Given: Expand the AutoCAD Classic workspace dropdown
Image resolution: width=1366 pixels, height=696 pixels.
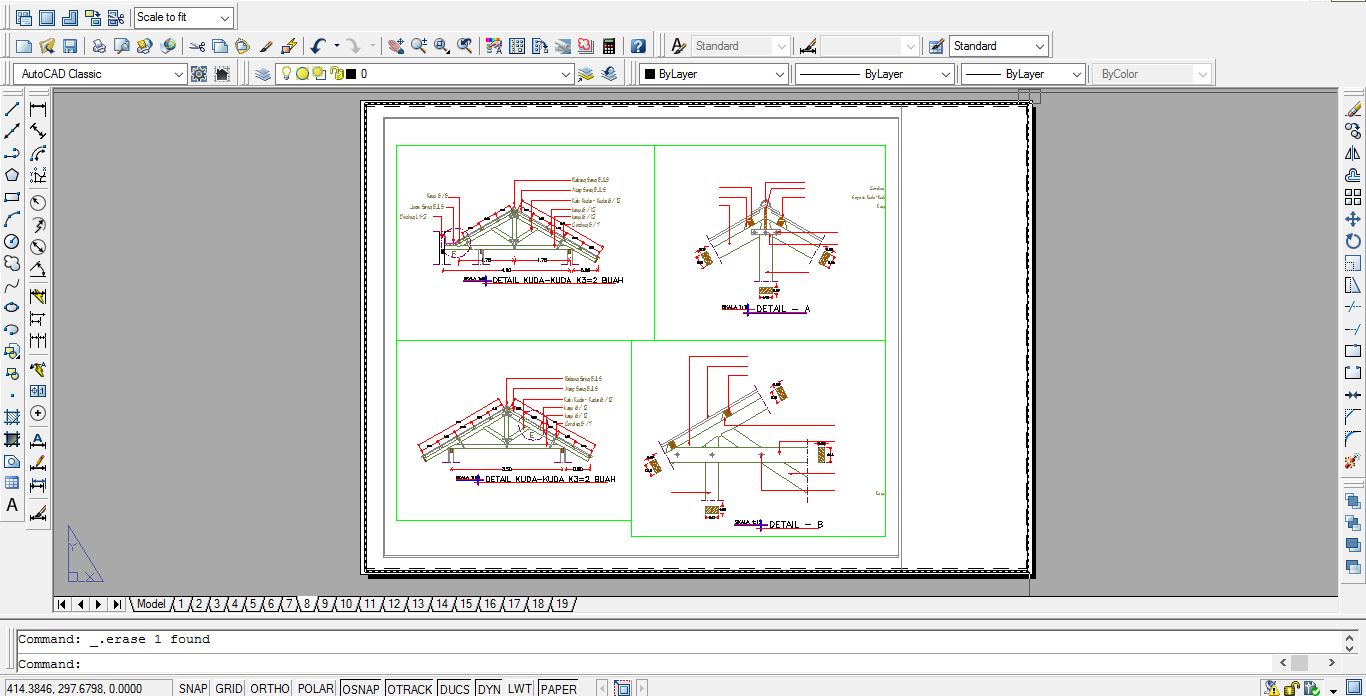Looking at the screenshot, I should pos(179,74).
